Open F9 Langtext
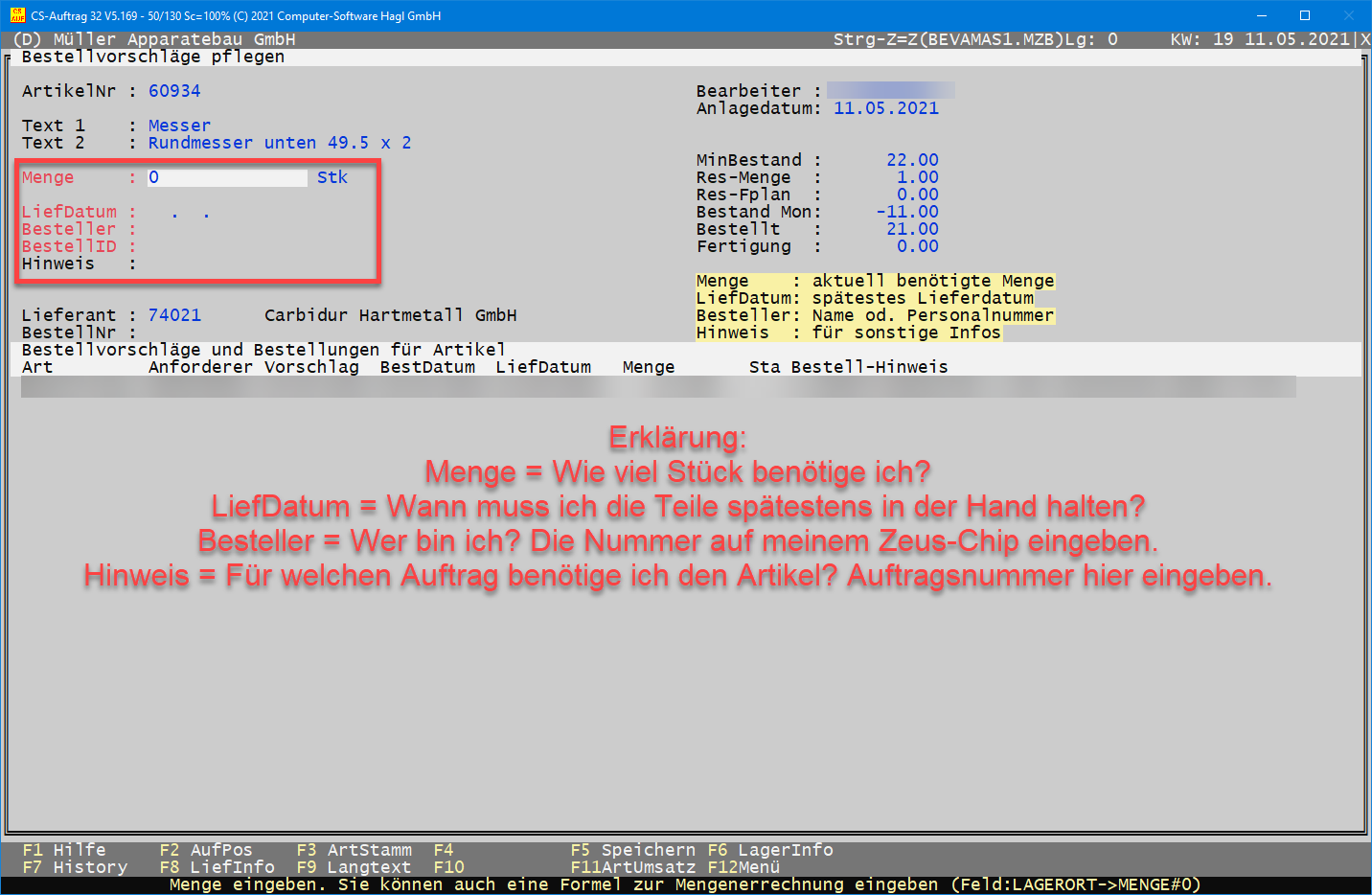1372x895 pixels. click(354, 867)
